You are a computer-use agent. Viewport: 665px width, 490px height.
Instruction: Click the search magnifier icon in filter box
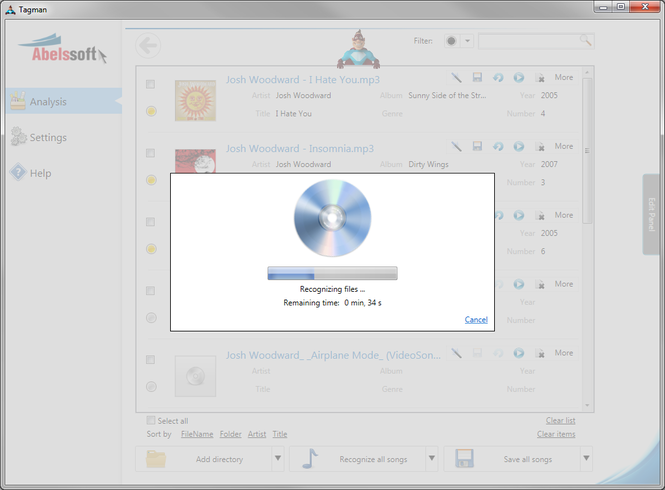point(585,41)
